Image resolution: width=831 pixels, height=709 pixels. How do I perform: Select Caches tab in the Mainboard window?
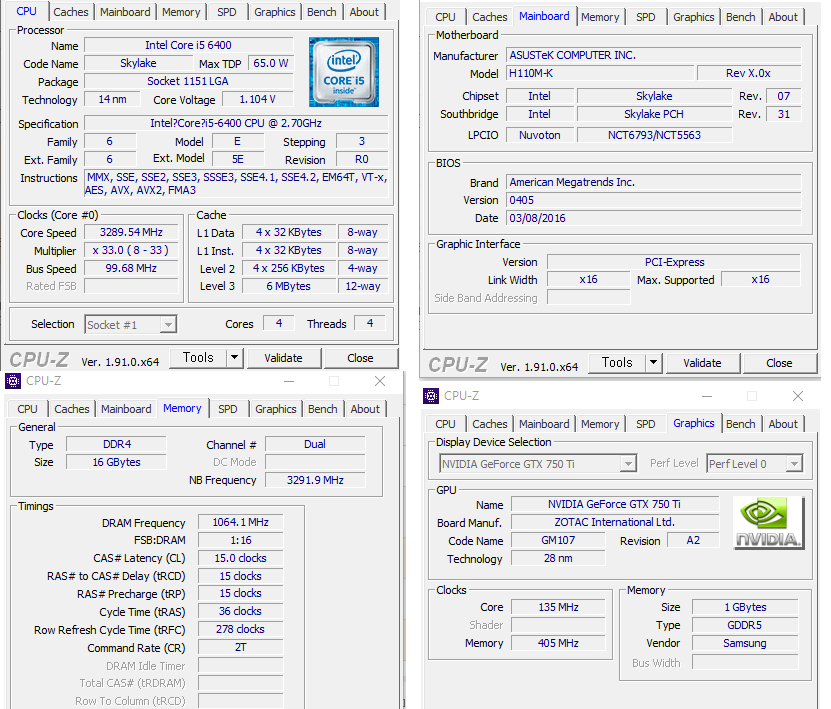tap(490, 17)
